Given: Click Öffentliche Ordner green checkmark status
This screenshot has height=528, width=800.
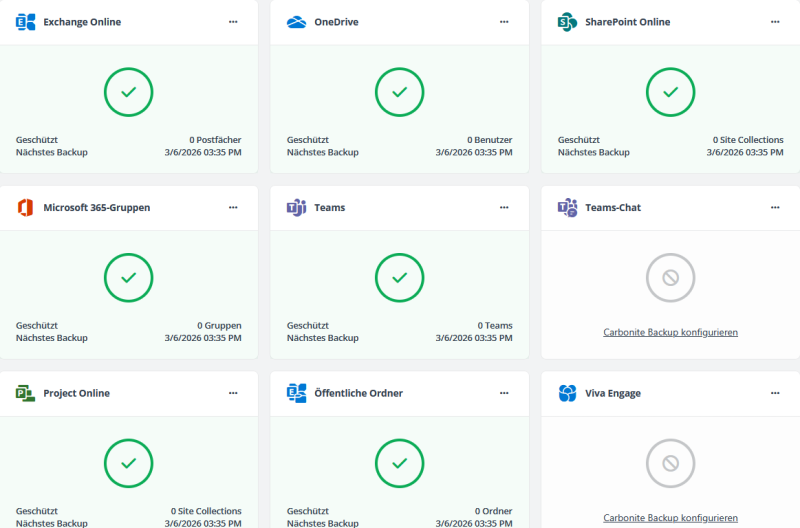Looking at the screenshot, I should (x=399, y=464).
